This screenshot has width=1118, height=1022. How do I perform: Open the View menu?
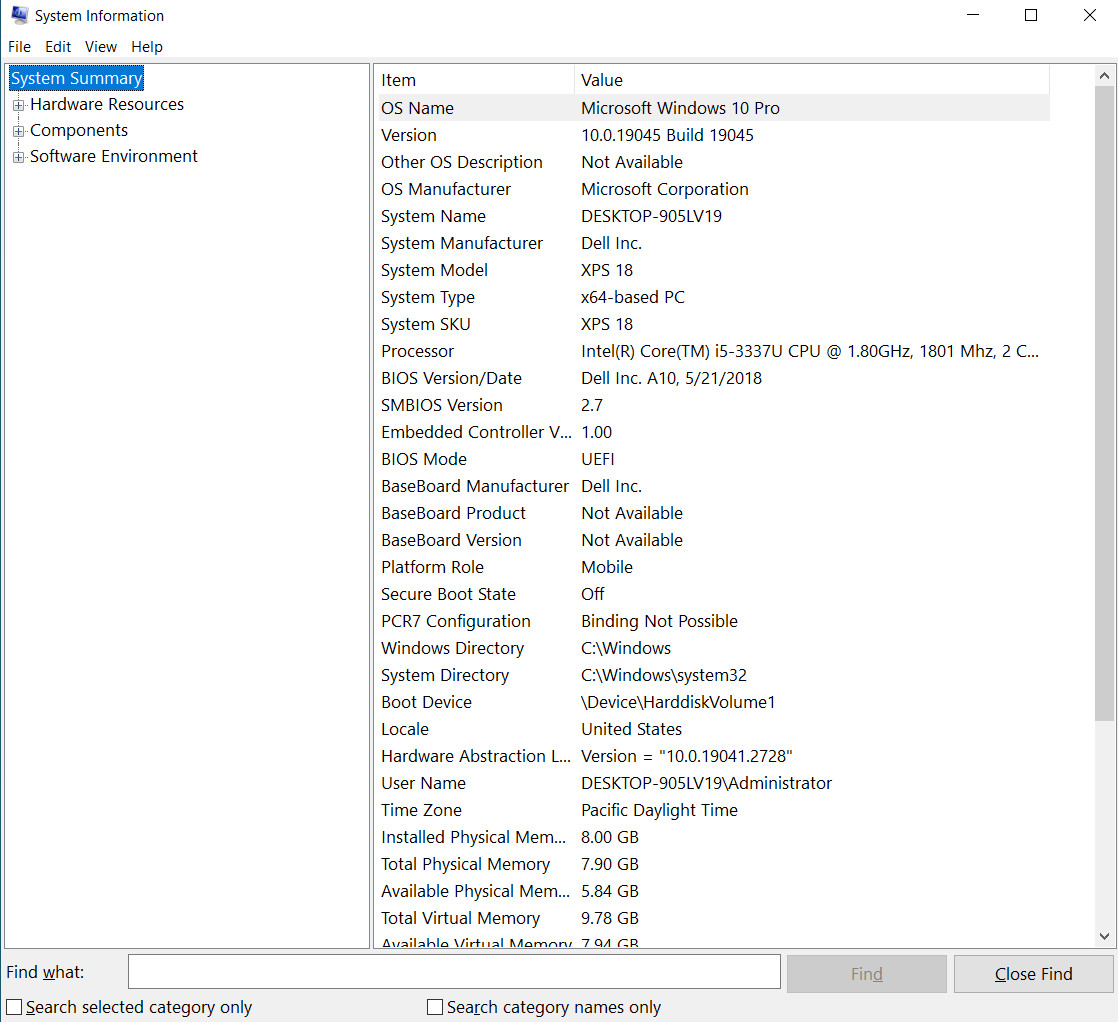pos(101,47)
